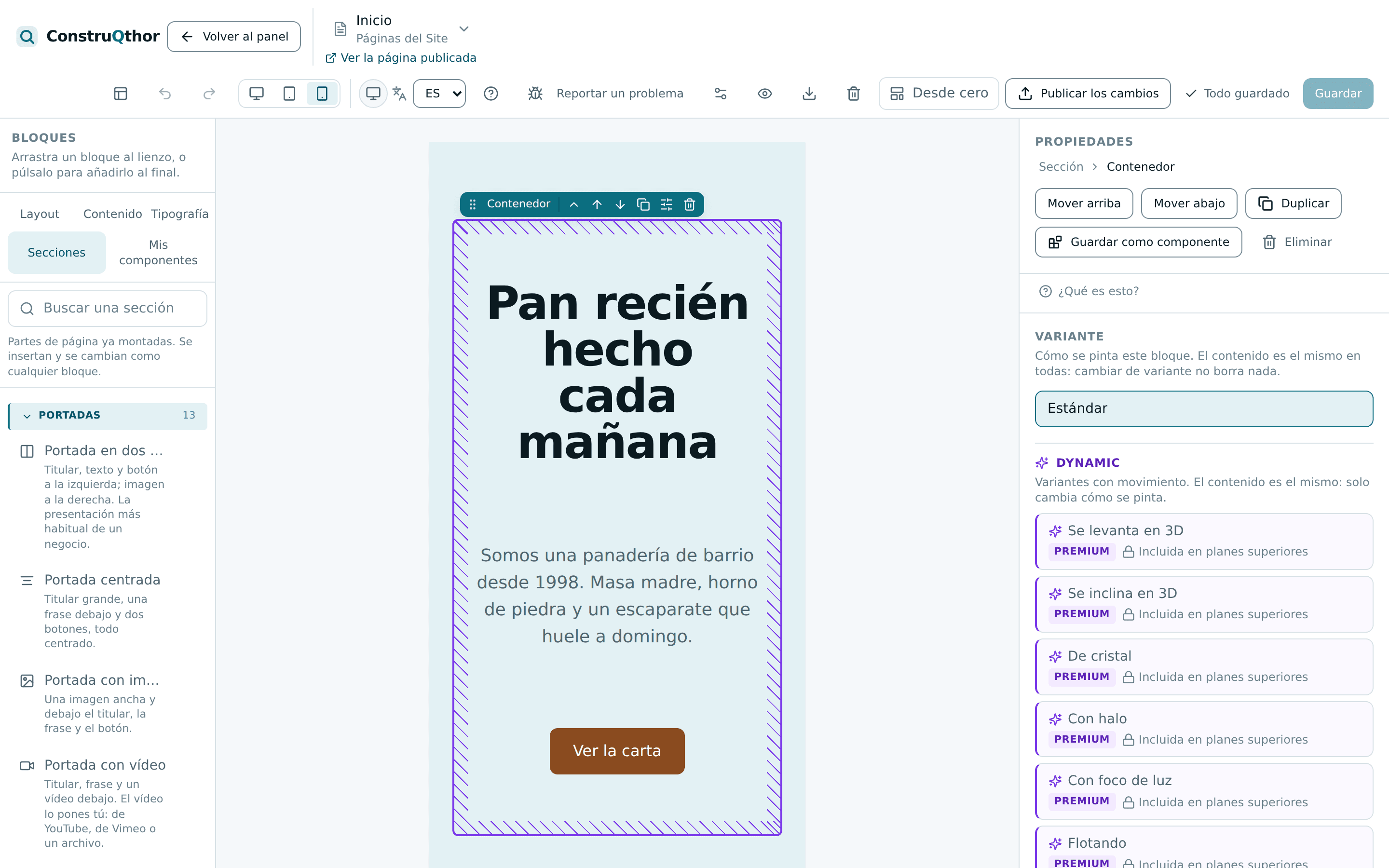Click the round monitor icon button

point(373,94)
